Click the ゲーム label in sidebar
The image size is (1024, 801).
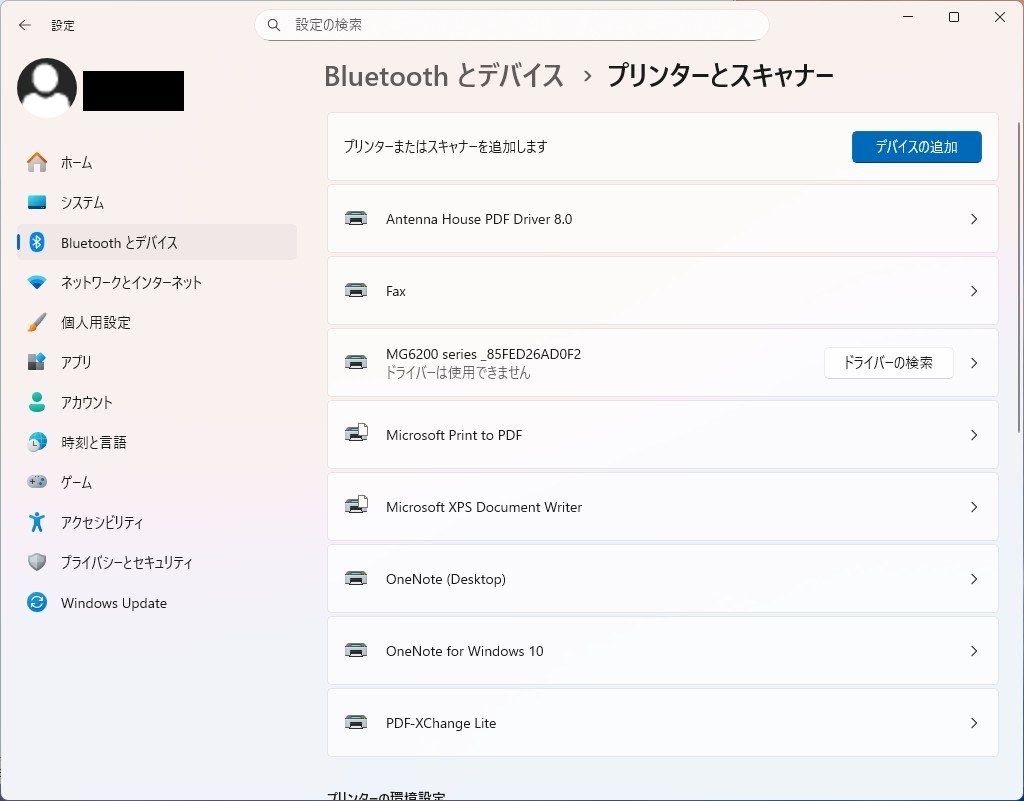[76, 482]
